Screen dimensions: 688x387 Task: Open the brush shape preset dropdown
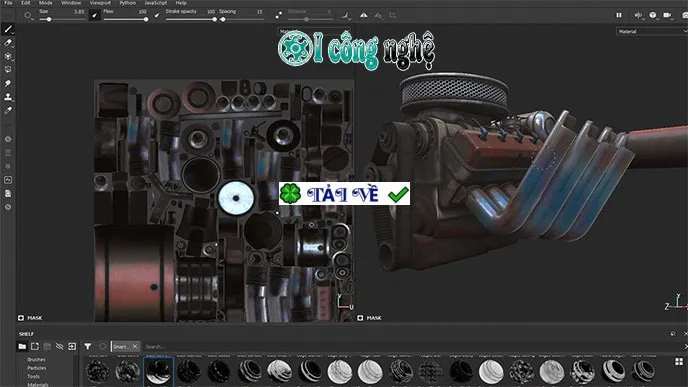pyautogui.click(x=28, y=15)
